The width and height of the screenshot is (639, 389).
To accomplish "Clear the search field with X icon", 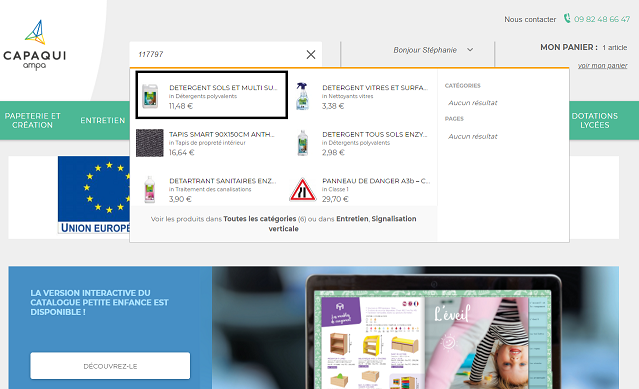I will coord(311,55).
